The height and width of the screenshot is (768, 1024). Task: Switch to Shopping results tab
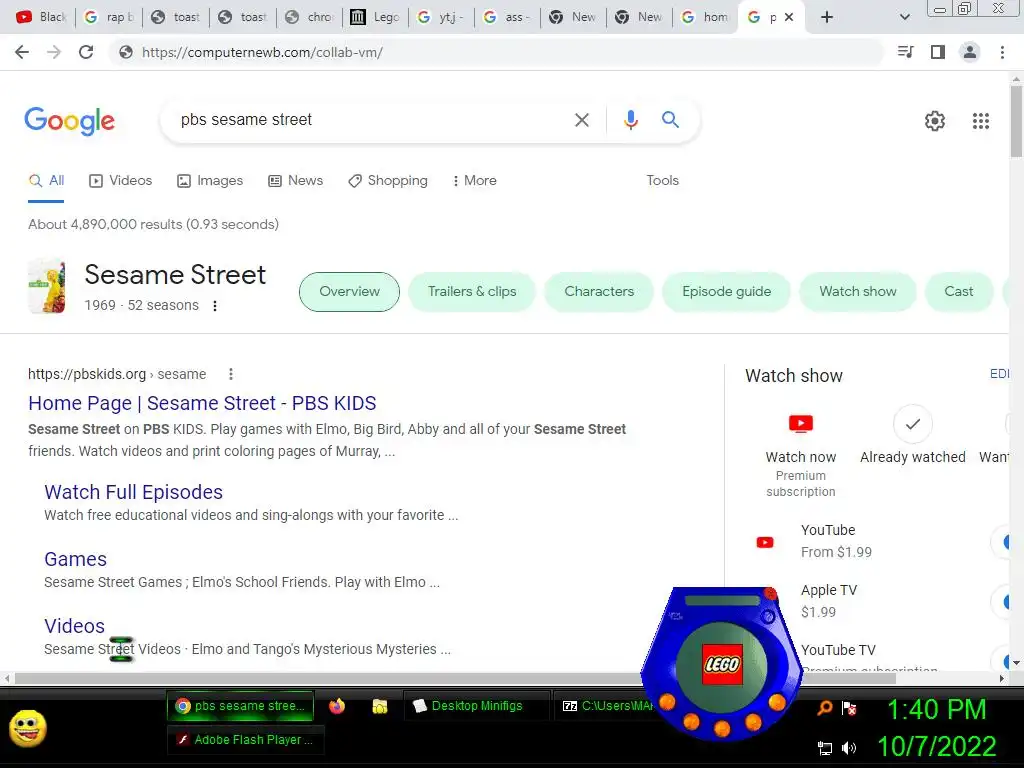[x=388, y=181]
